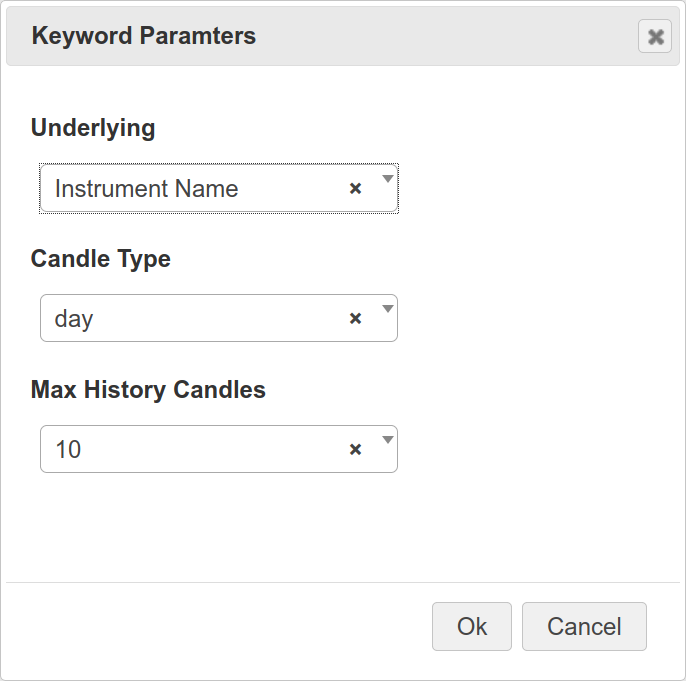Click the 'Instrument Name' selected text
The image size is (686, 681).
coord(146,189)
